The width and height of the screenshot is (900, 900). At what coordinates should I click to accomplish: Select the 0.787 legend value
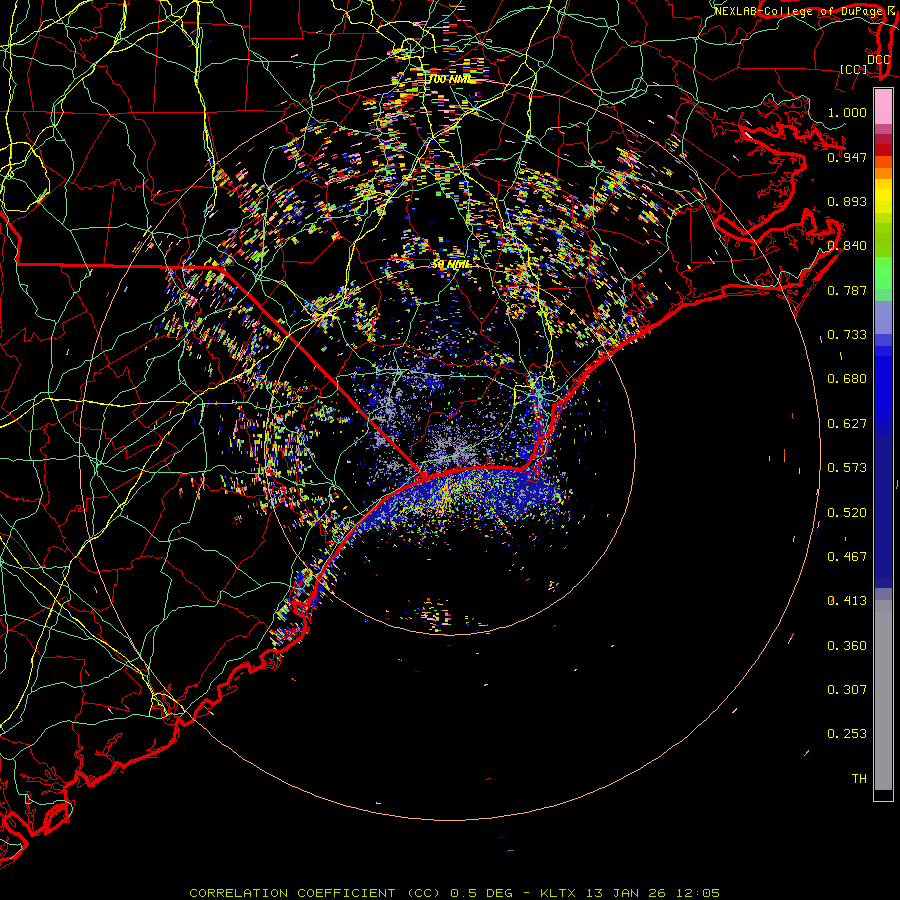pos(847,290)
